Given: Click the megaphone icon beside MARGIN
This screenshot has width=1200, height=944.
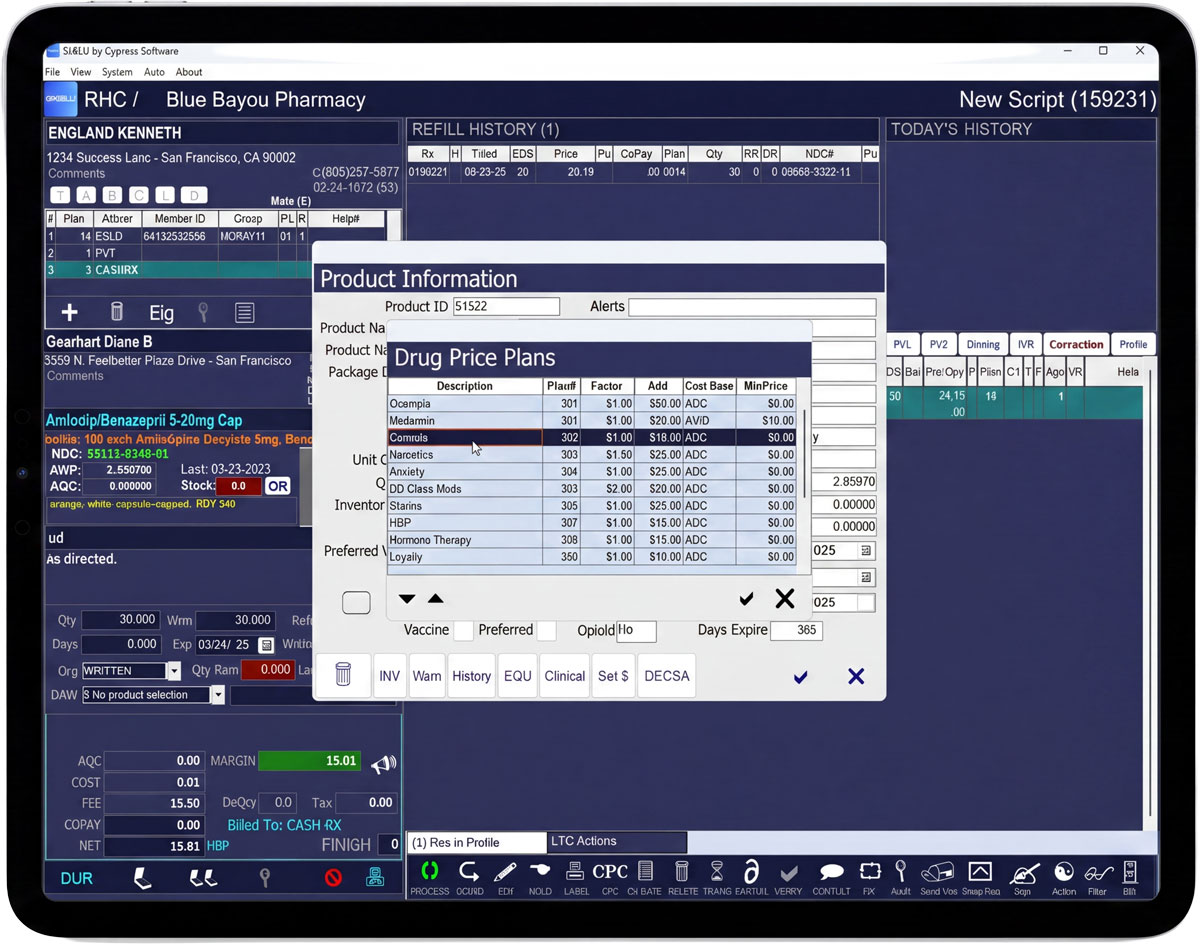Looking at the screenshot, I should click(x=383, y=765).
